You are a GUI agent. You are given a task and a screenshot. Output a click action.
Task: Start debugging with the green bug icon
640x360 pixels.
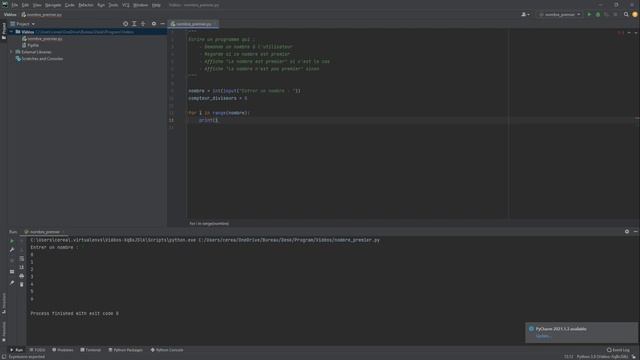coord(598,14)
